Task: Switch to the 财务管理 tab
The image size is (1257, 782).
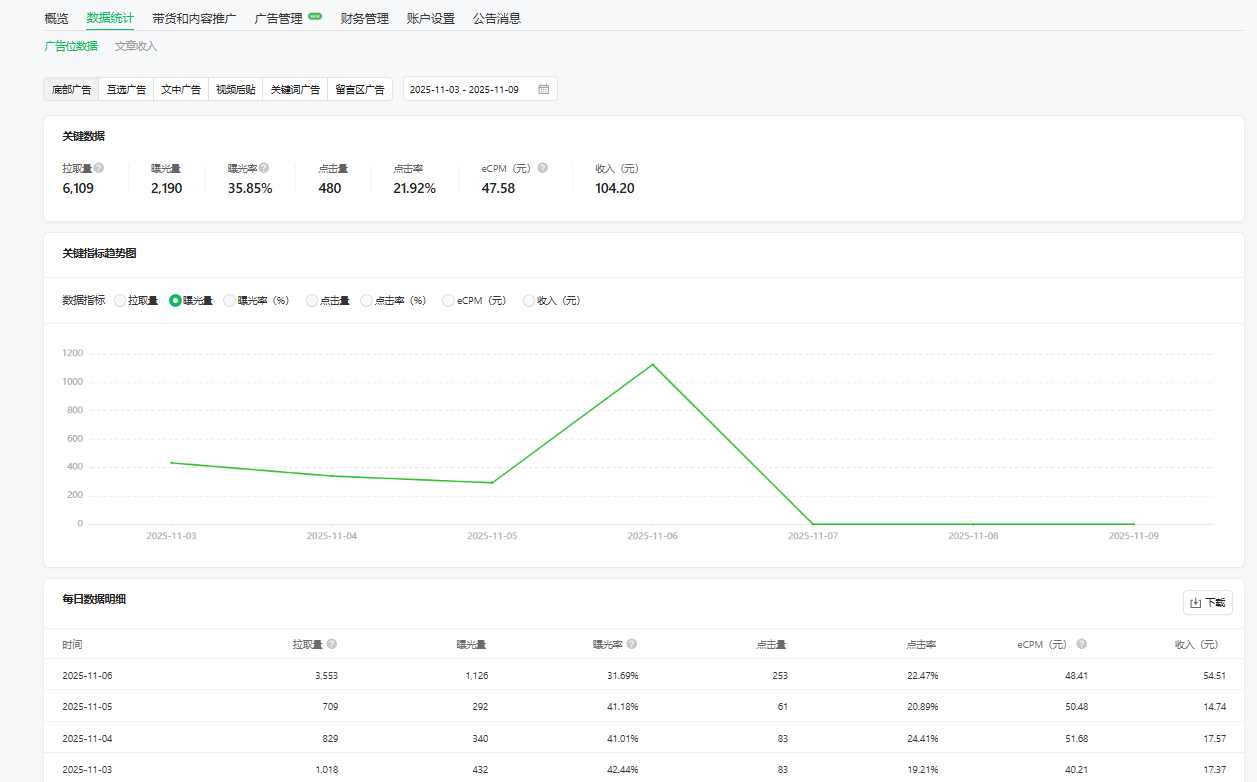Action: [364, 18]
